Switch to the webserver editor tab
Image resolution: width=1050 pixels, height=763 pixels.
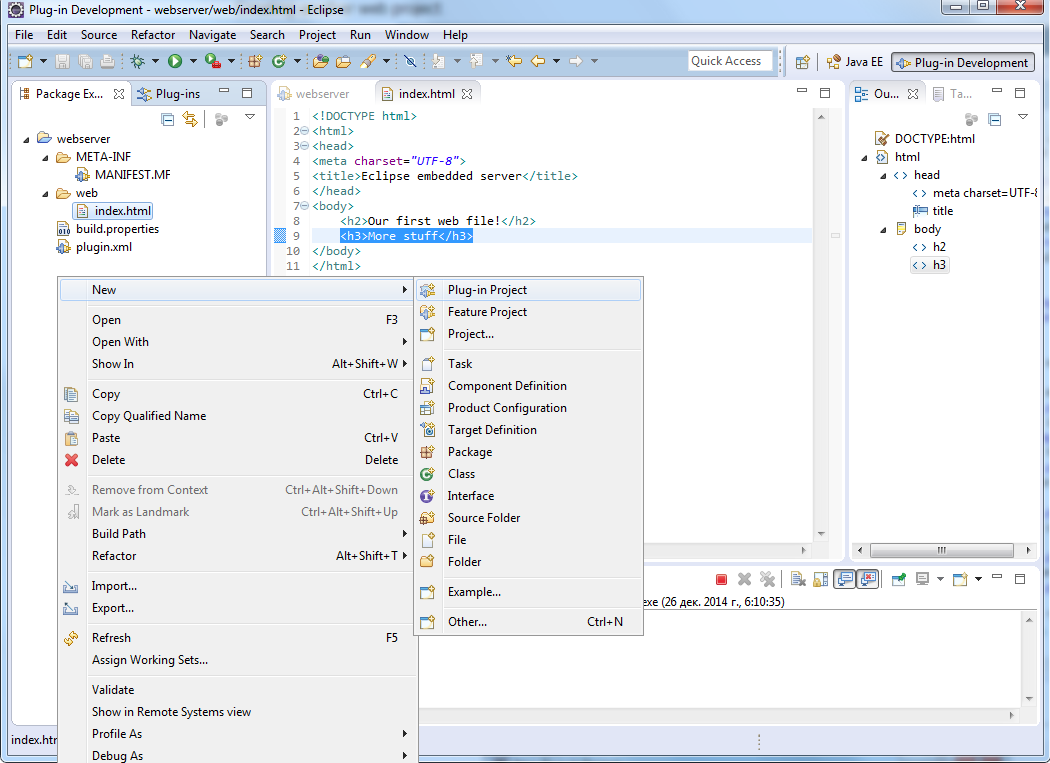[x=314, y=94]
